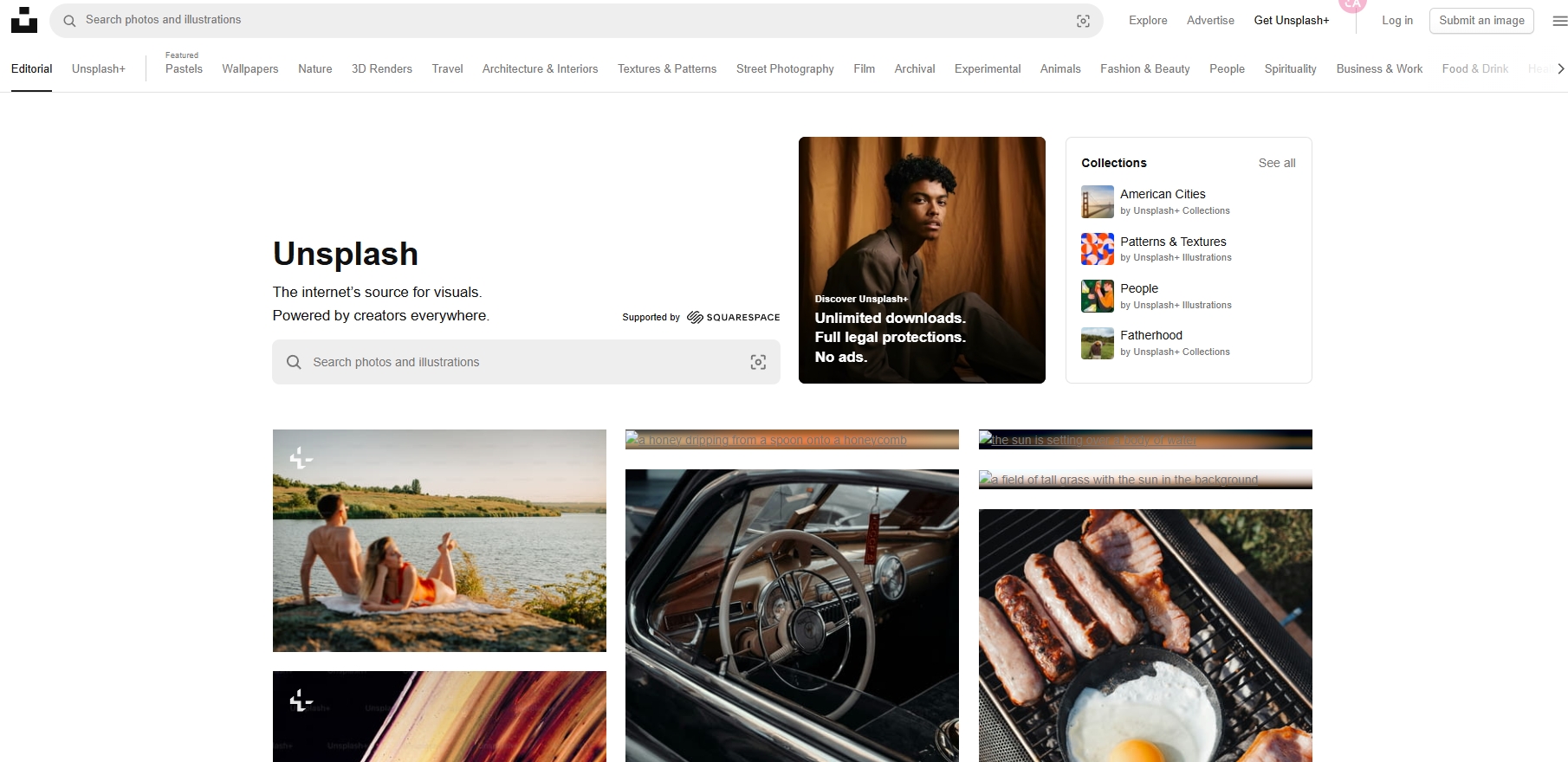Click Get Unsplash+ in the header
1568x762 pixels.
click(x=1292, y=21)
